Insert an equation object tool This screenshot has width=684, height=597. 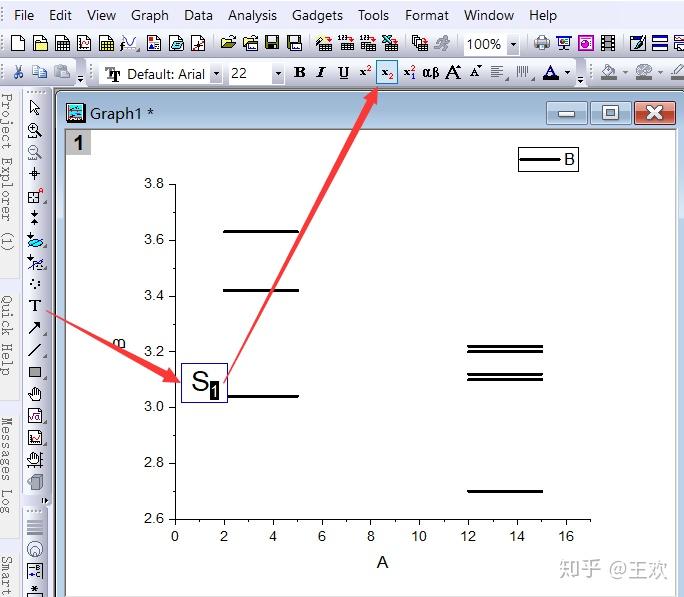click(x=35, y=416)
